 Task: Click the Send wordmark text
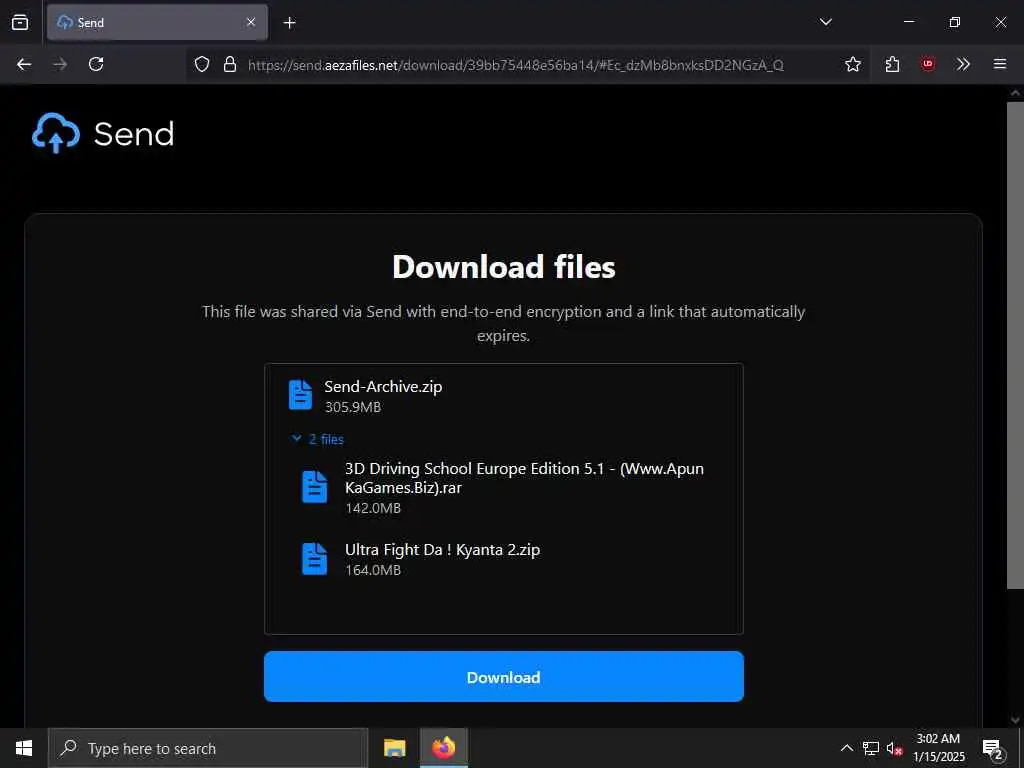click(x=134, y=134)
